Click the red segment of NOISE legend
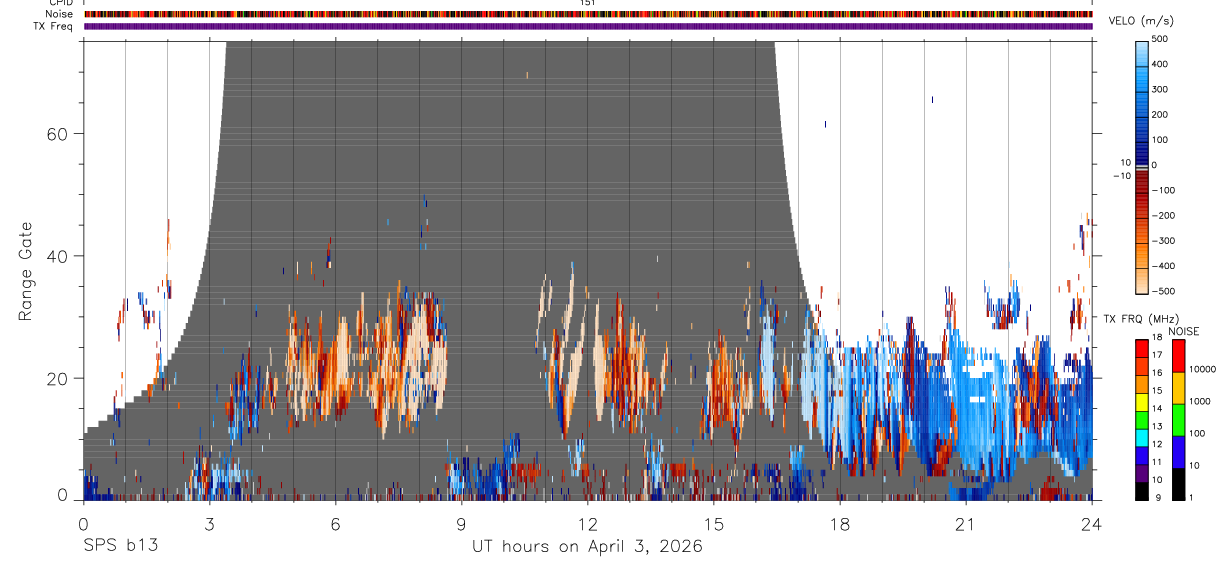The image size is (1228, 567). point(1178,355)
